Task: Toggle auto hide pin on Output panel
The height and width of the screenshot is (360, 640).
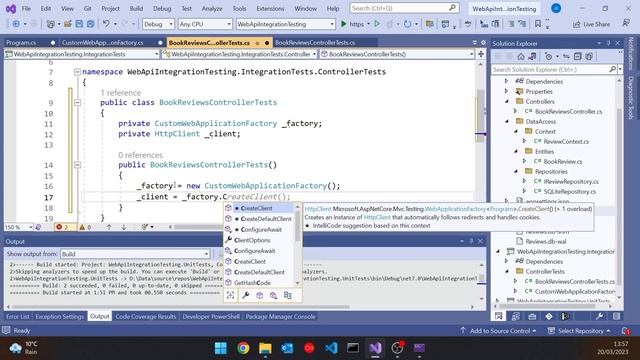Action: [471, 241]
